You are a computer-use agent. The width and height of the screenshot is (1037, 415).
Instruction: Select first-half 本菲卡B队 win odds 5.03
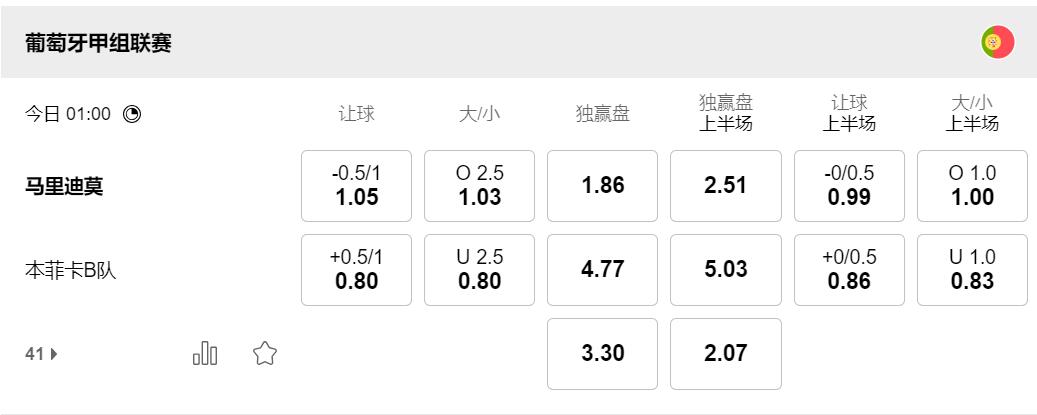725,270
